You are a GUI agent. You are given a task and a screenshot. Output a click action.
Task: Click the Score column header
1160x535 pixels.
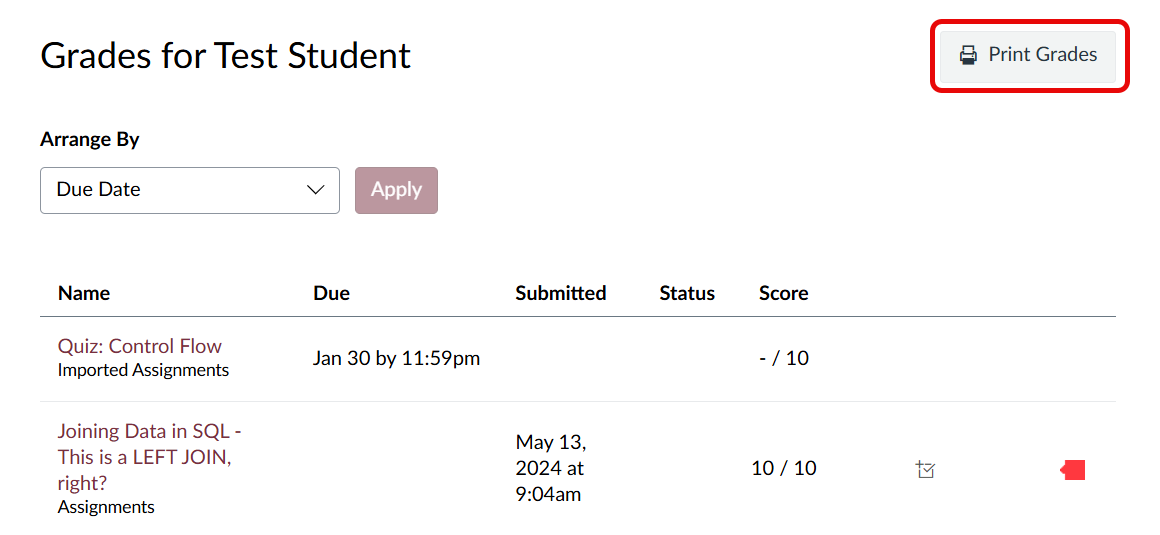point(783,293)
